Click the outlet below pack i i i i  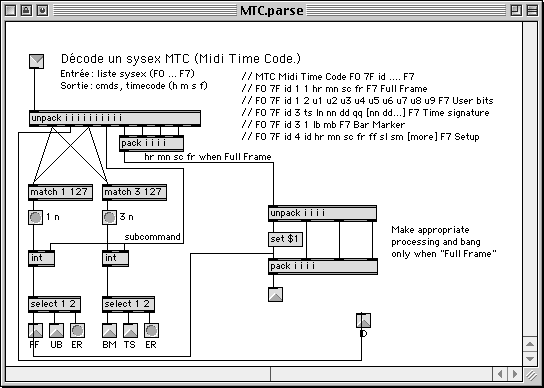(275, 294)
